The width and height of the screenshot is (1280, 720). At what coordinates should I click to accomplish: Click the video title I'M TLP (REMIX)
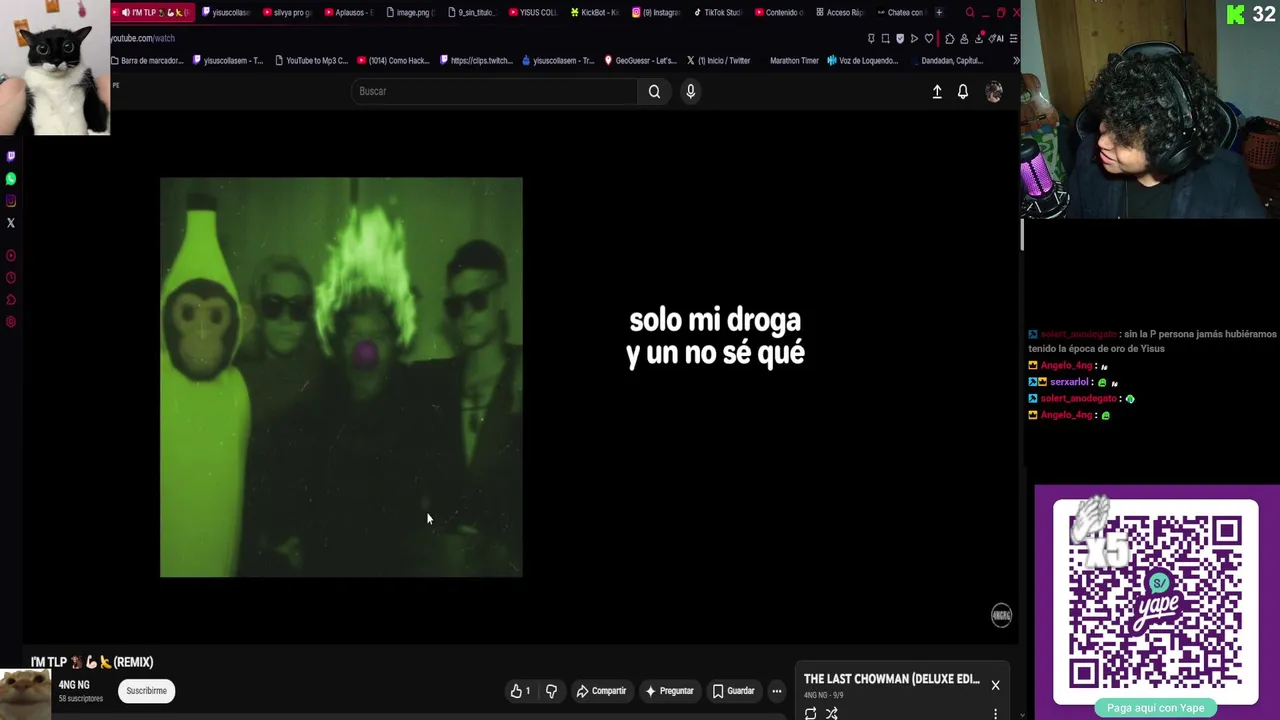click(x=92, y=662)
